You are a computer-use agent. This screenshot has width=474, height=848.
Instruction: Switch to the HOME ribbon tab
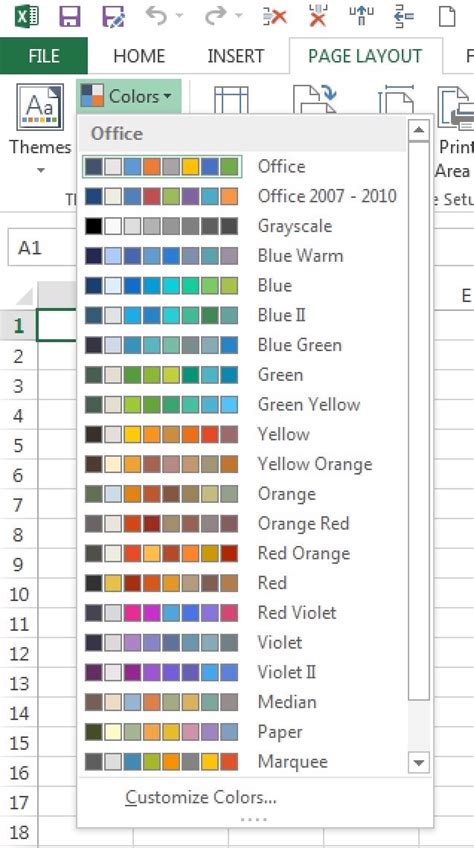tap(139, 56)
